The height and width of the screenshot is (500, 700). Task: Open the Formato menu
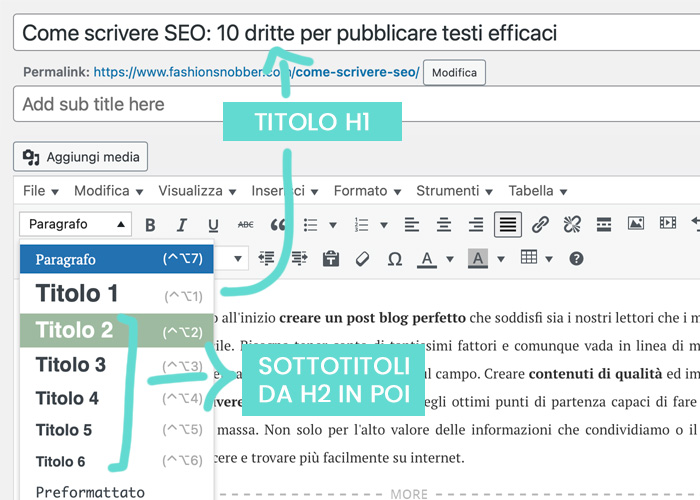pos(367,191)
